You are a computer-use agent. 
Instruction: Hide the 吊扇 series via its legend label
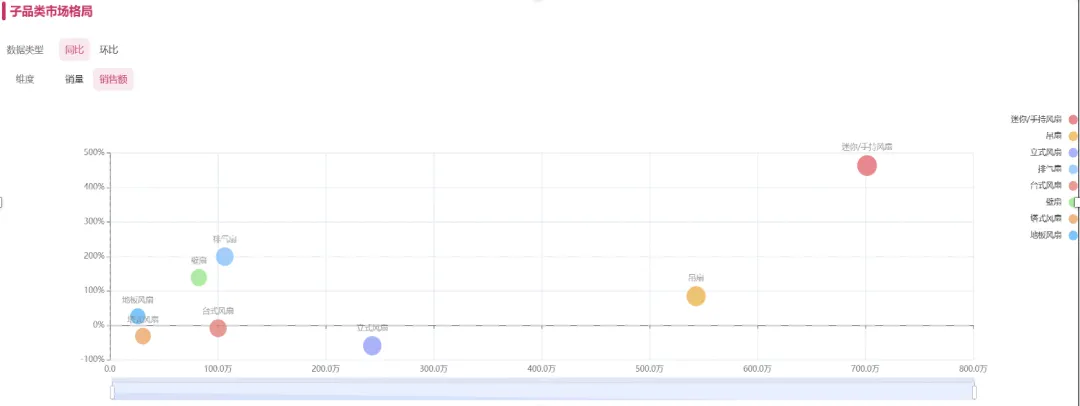click(x=1053, y=136)
